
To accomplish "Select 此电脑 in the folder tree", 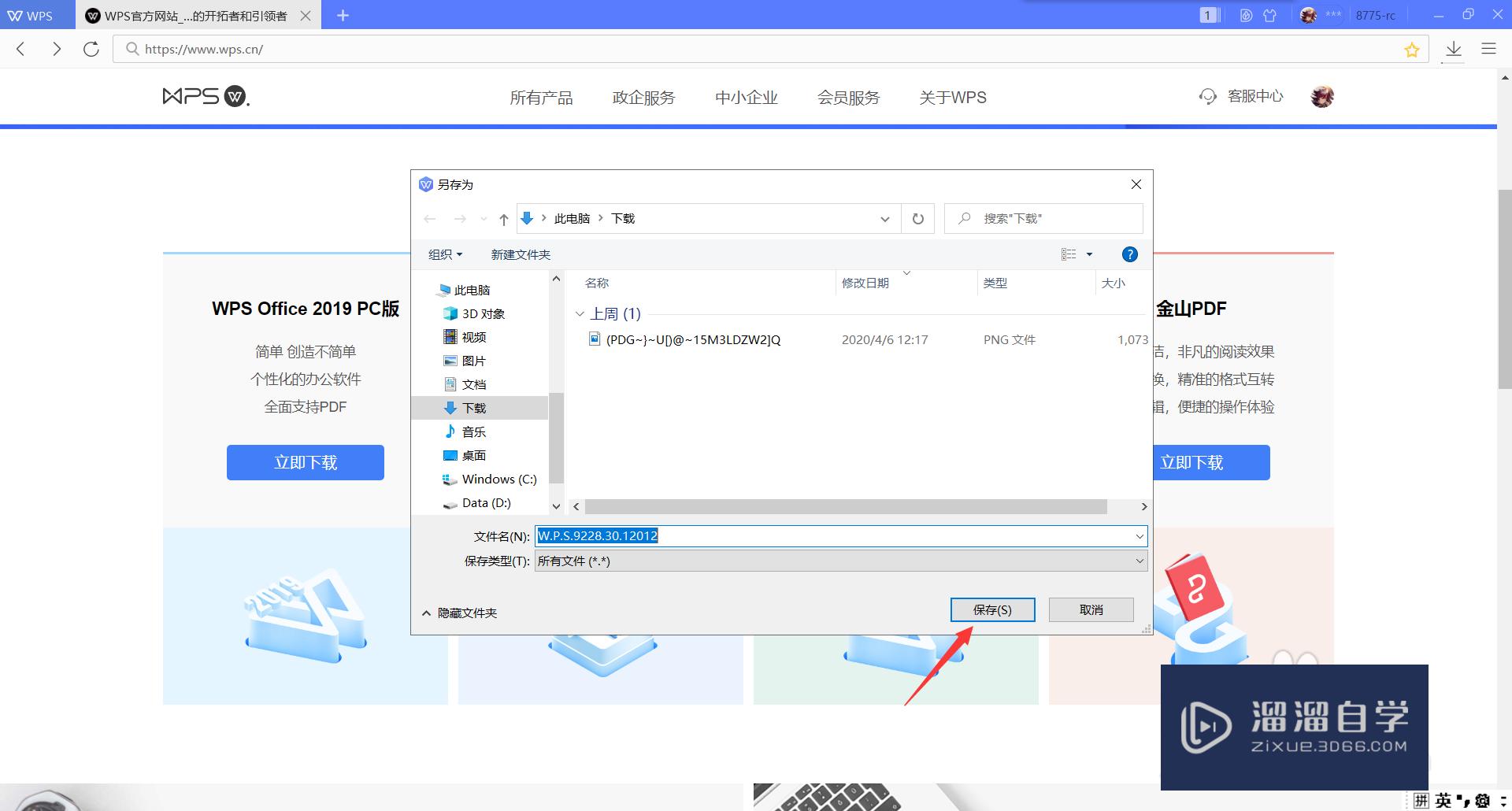I will click(471, 290).
